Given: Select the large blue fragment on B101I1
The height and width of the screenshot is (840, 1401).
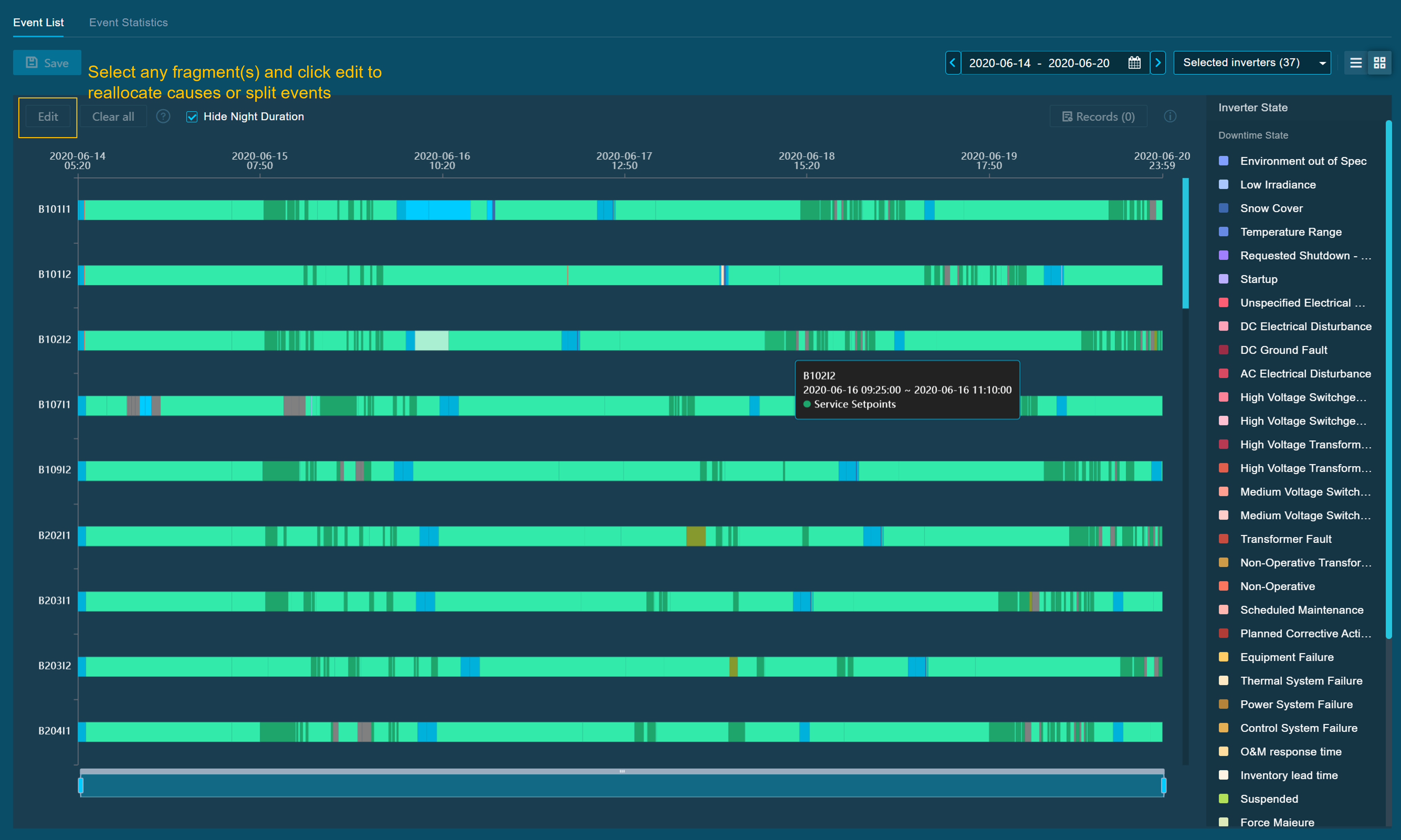Looking at the screenshot, I should pos(438,210).
